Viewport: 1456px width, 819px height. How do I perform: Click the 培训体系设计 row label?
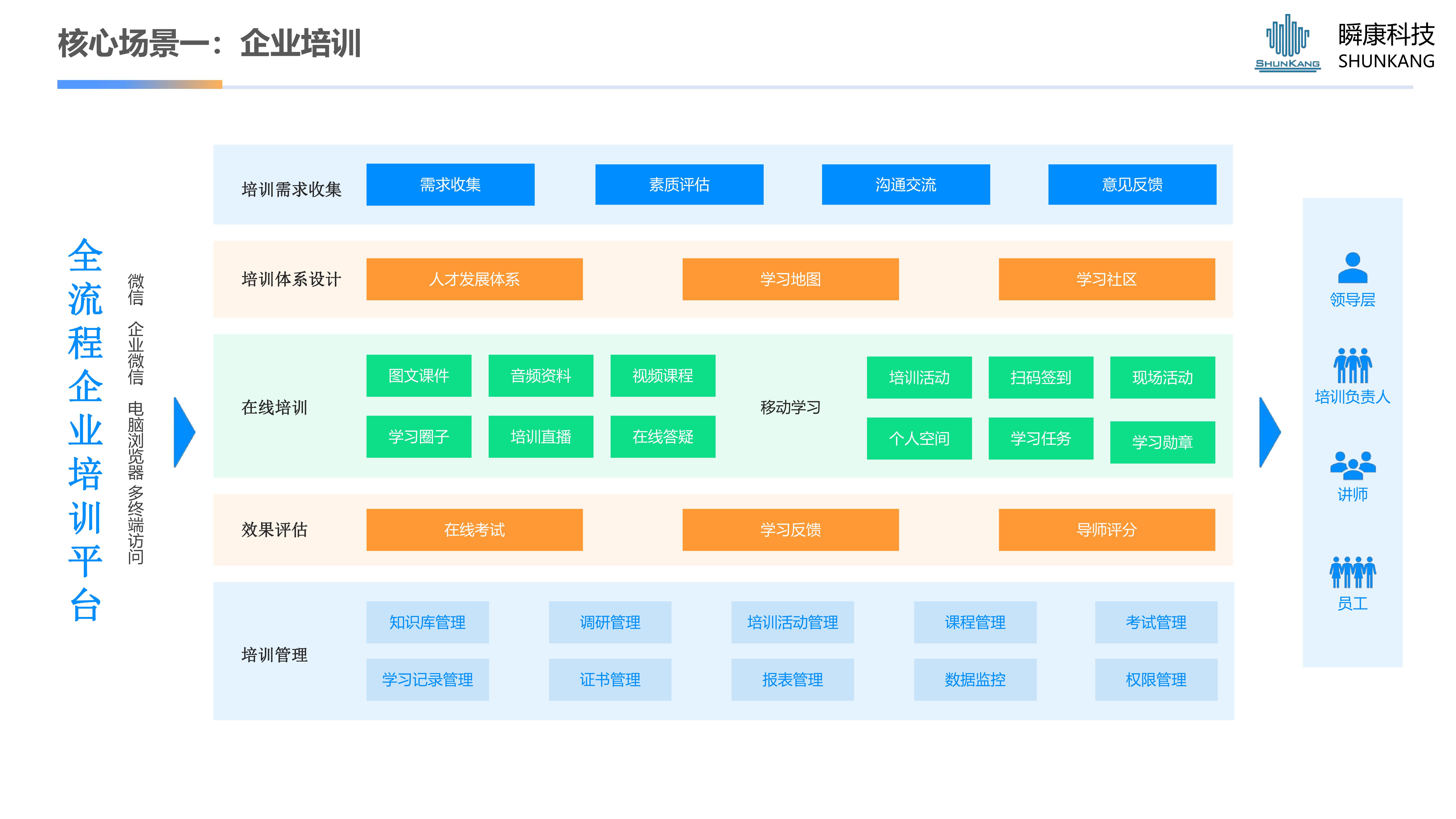coord(291,279)
